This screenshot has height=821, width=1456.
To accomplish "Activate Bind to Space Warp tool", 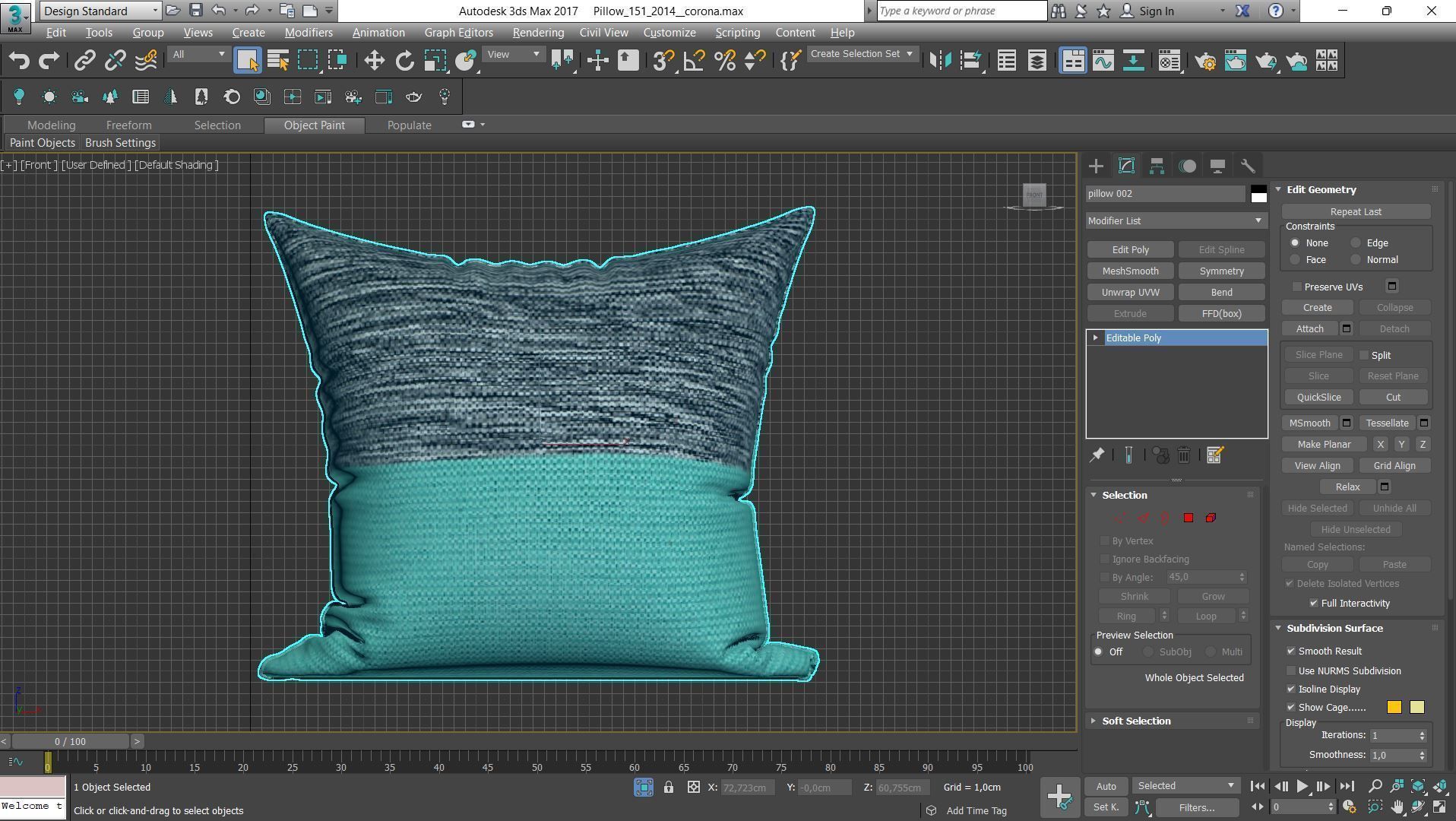I will click(x=145, y=61).
